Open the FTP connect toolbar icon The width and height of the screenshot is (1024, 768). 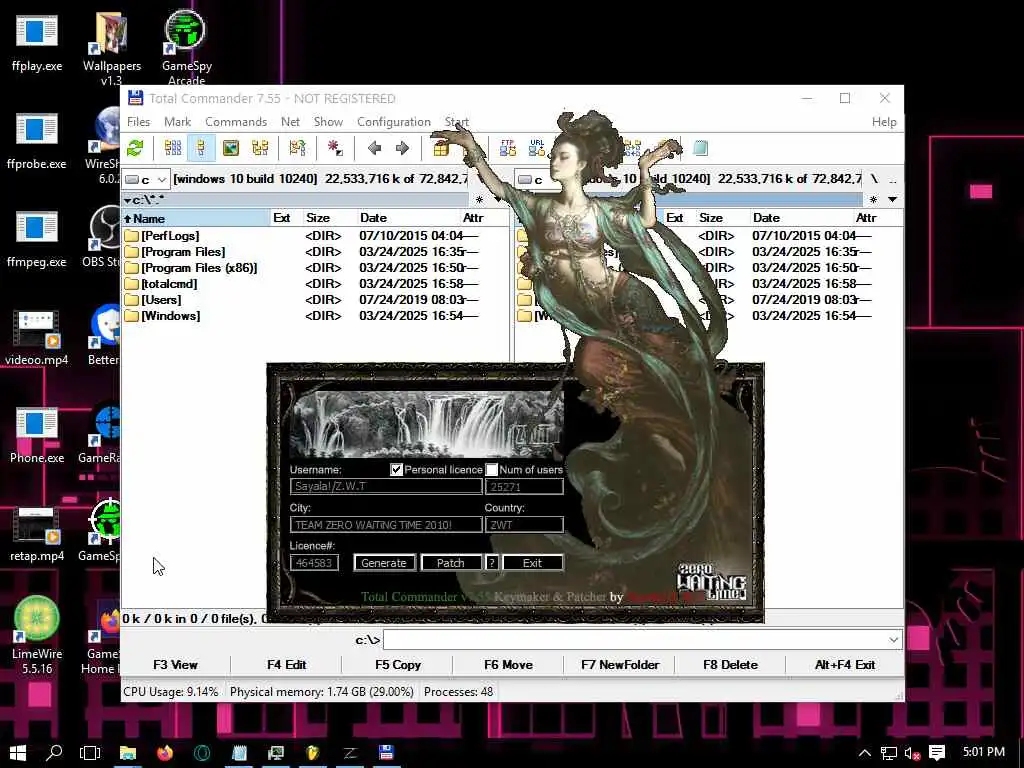tap(507, 148)
